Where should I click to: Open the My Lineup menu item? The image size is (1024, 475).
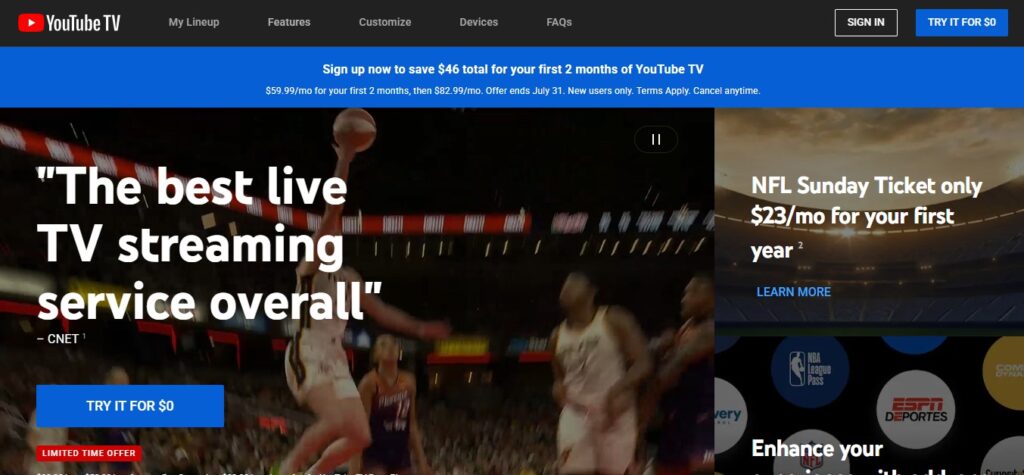(194, 22)
